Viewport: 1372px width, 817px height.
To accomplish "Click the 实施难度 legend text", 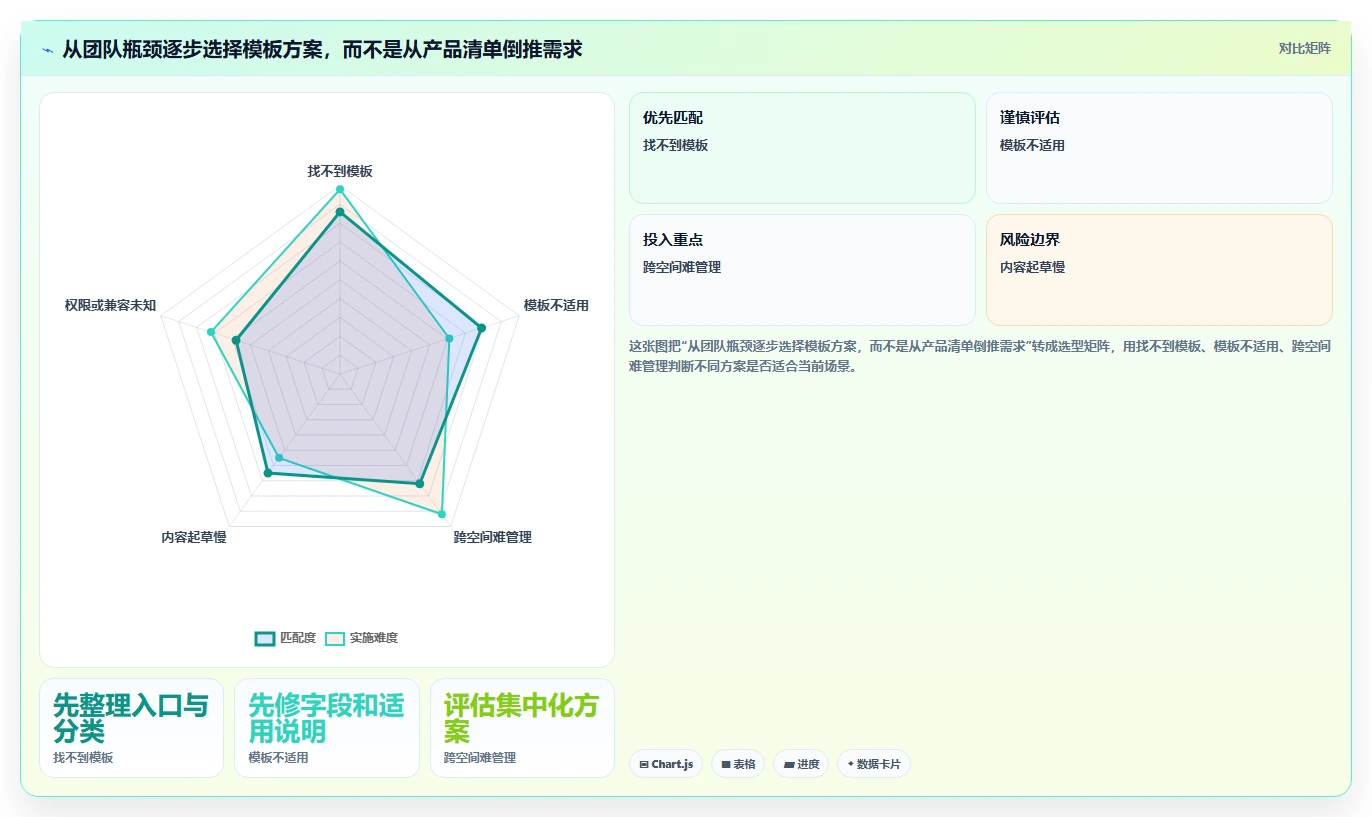I will coord(373,638).
